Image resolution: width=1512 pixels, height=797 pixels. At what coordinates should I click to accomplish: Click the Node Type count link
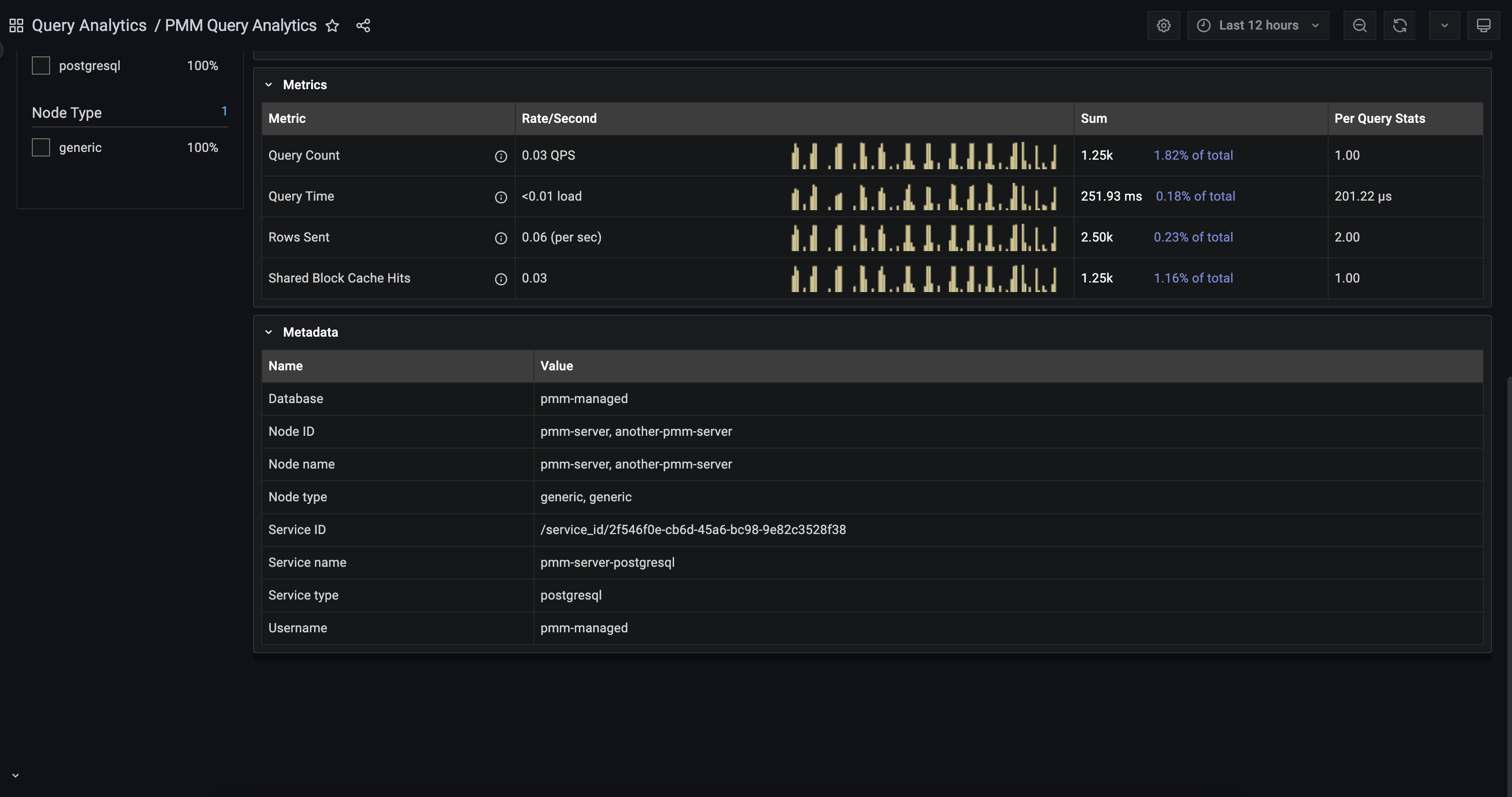click(224, 111)
